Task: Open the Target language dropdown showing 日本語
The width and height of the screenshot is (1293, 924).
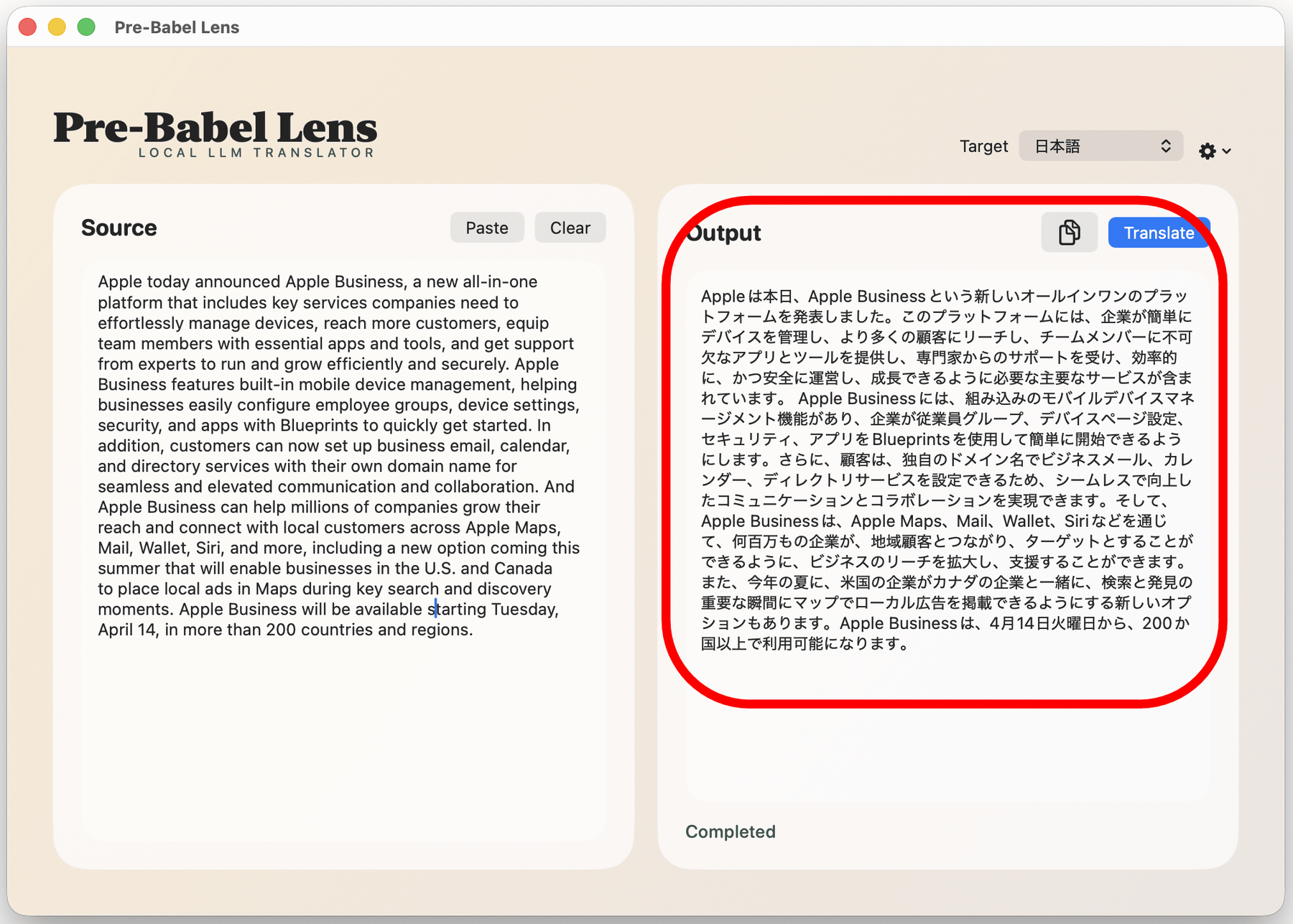Action: point(1100,146)
